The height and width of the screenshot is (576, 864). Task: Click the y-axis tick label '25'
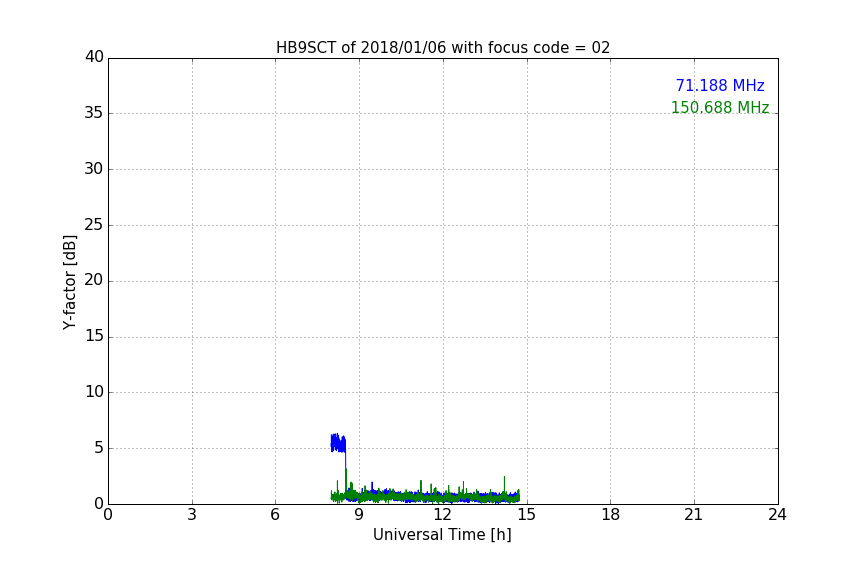click(94, 225)
